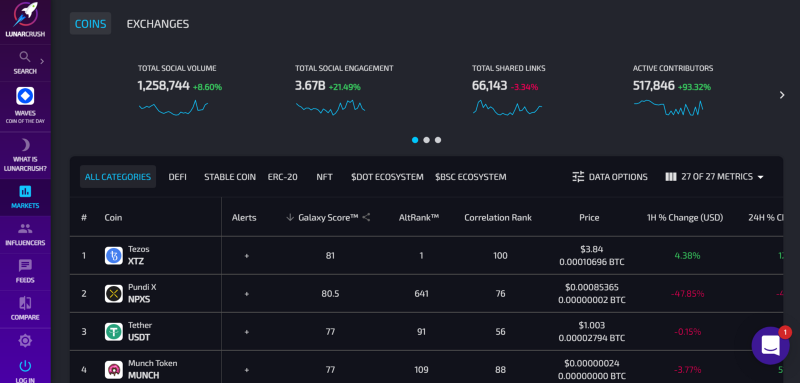Add alert for Munch Token row
The height and width of the screenshot is (383, 800).
click(246, 370)
